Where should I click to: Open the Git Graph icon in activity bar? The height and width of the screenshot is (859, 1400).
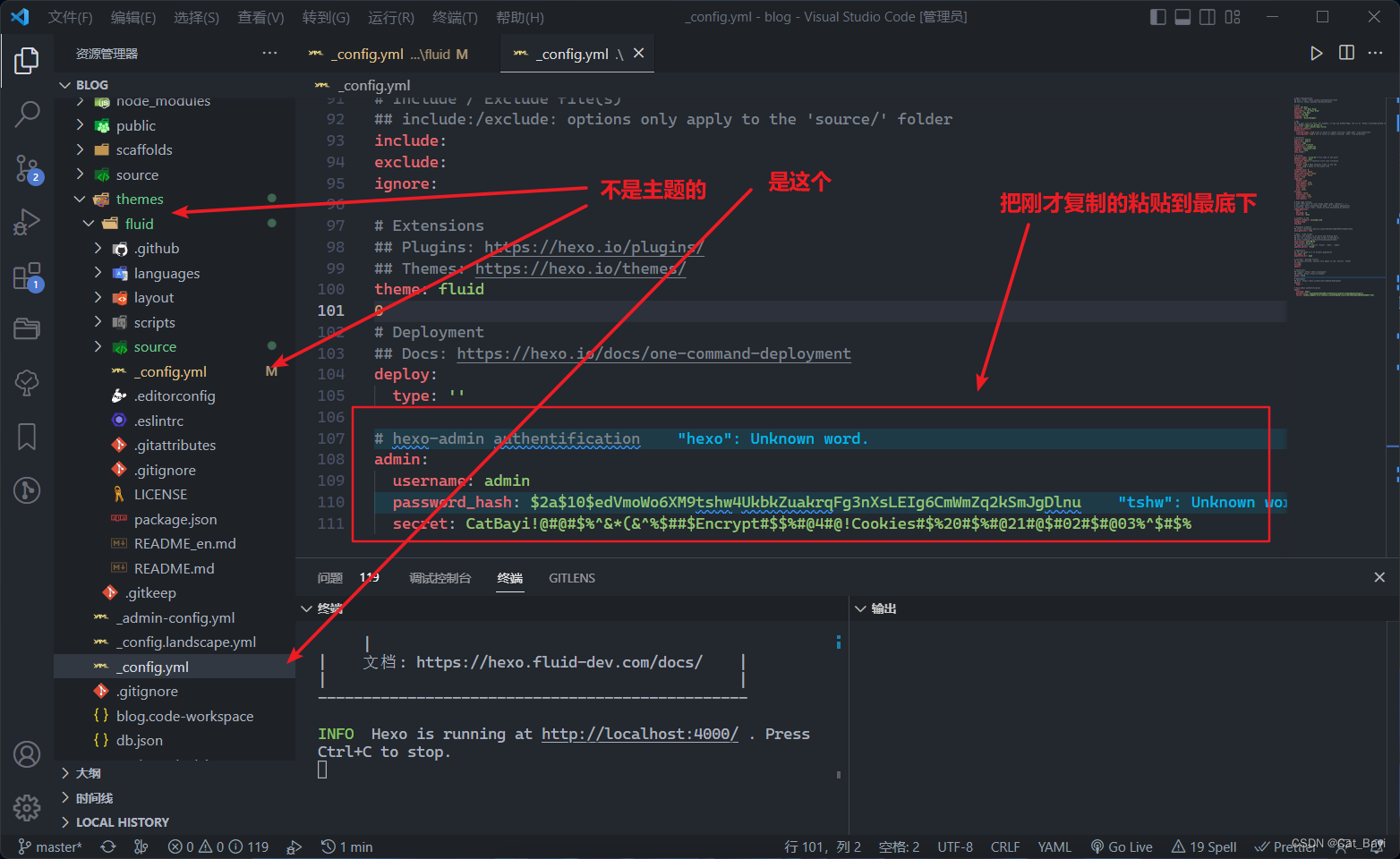point(27,489)
